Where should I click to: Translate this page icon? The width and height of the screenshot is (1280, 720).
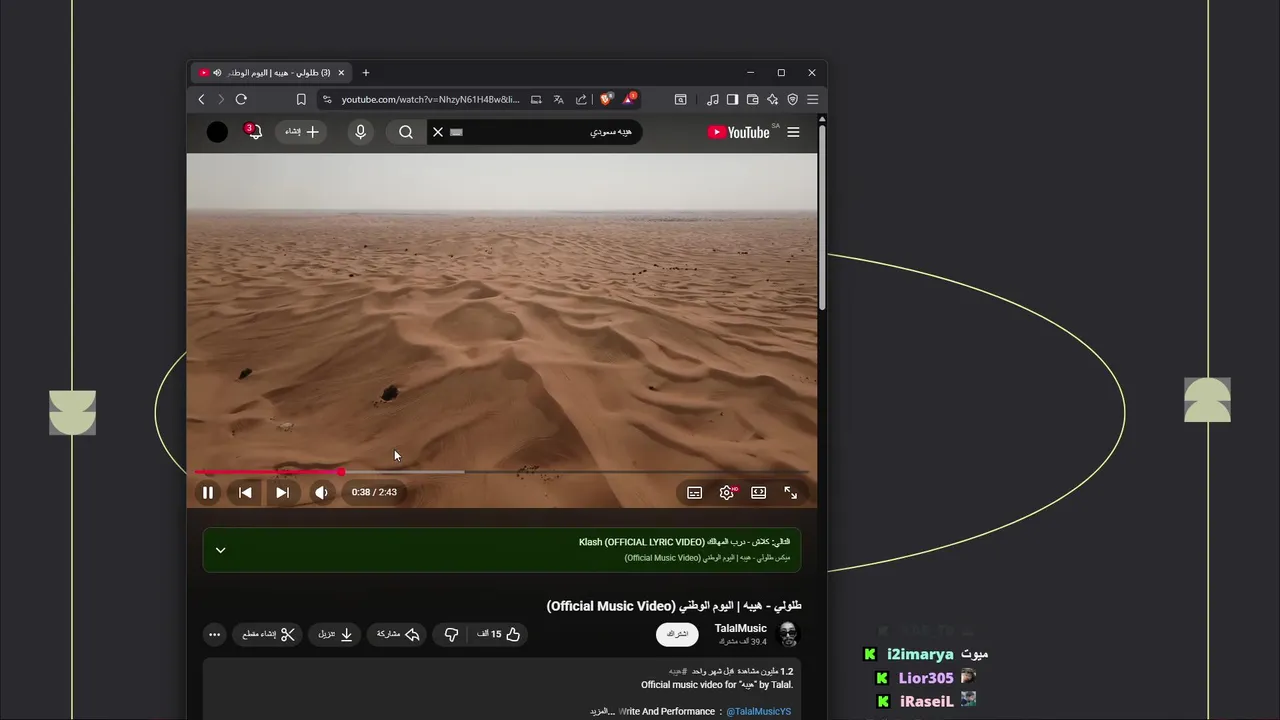(558, 99)
